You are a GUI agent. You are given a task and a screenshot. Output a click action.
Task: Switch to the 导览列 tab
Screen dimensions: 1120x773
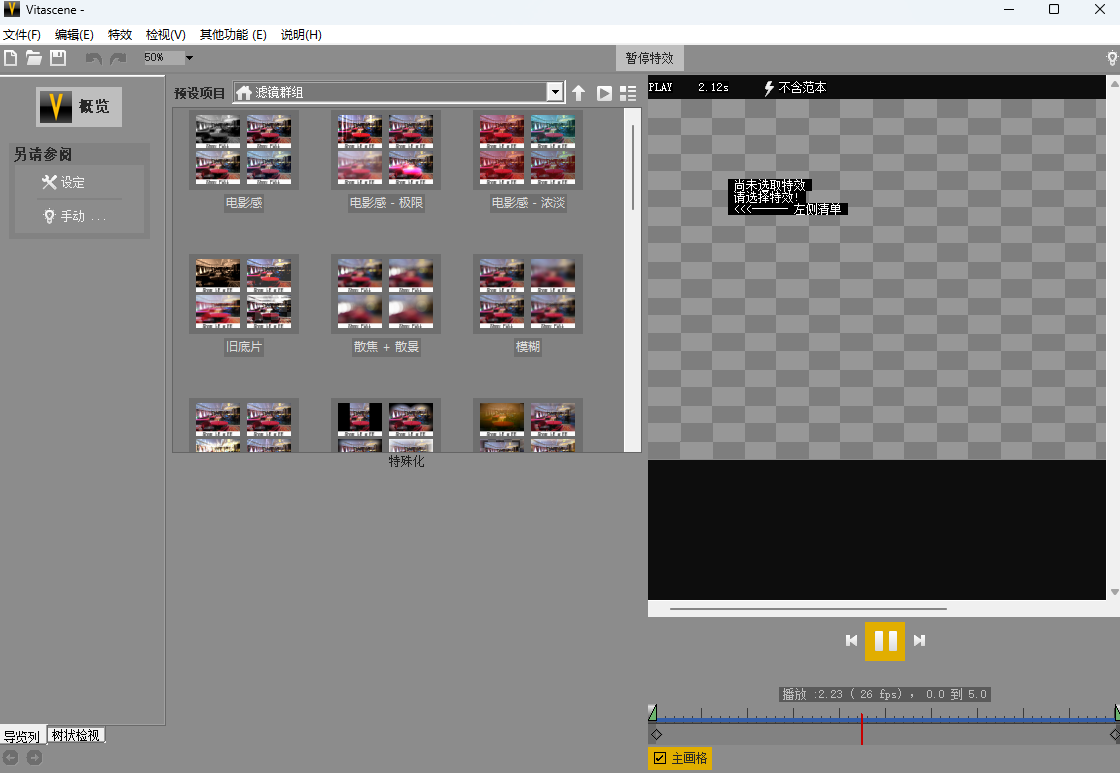point(21,736)
